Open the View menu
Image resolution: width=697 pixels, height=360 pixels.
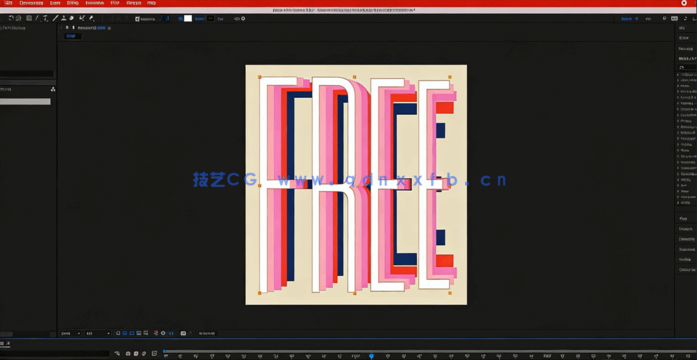(115, 3)
